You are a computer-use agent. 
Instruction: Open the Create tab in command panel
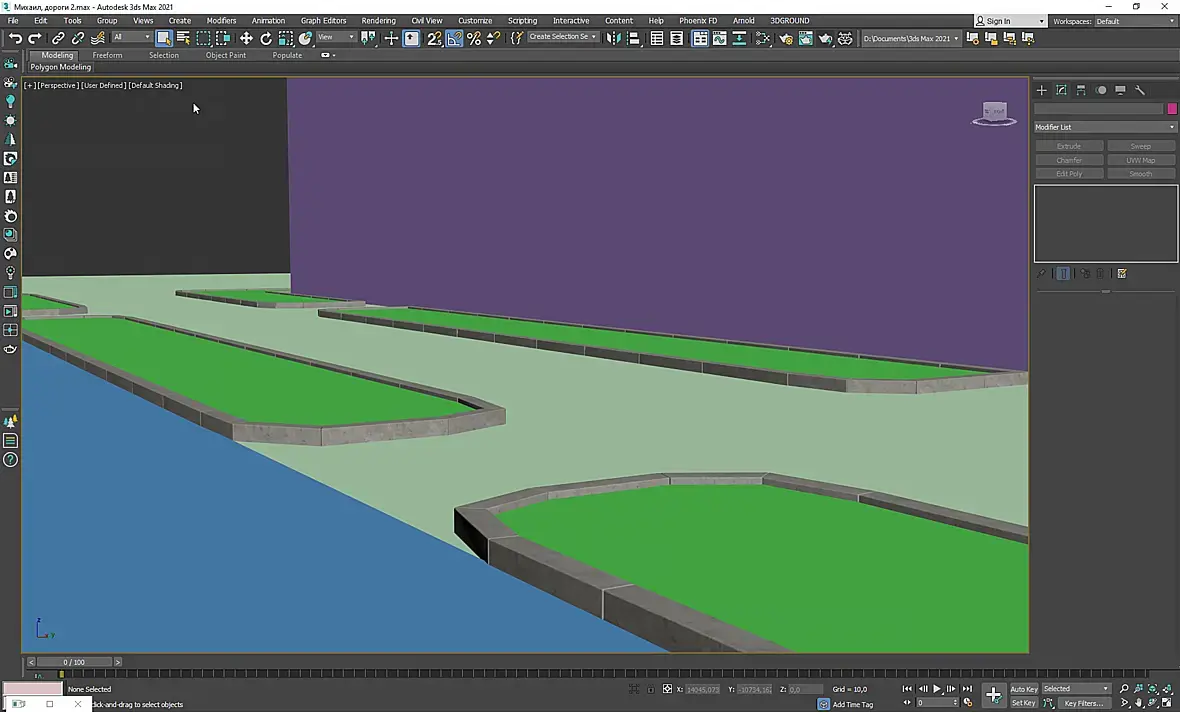coord(1042,90)
